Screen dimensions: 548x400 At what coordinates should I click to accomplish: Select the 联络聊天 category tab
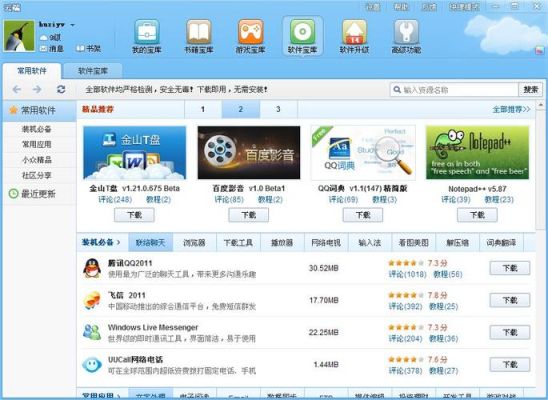tap(151, 242)
